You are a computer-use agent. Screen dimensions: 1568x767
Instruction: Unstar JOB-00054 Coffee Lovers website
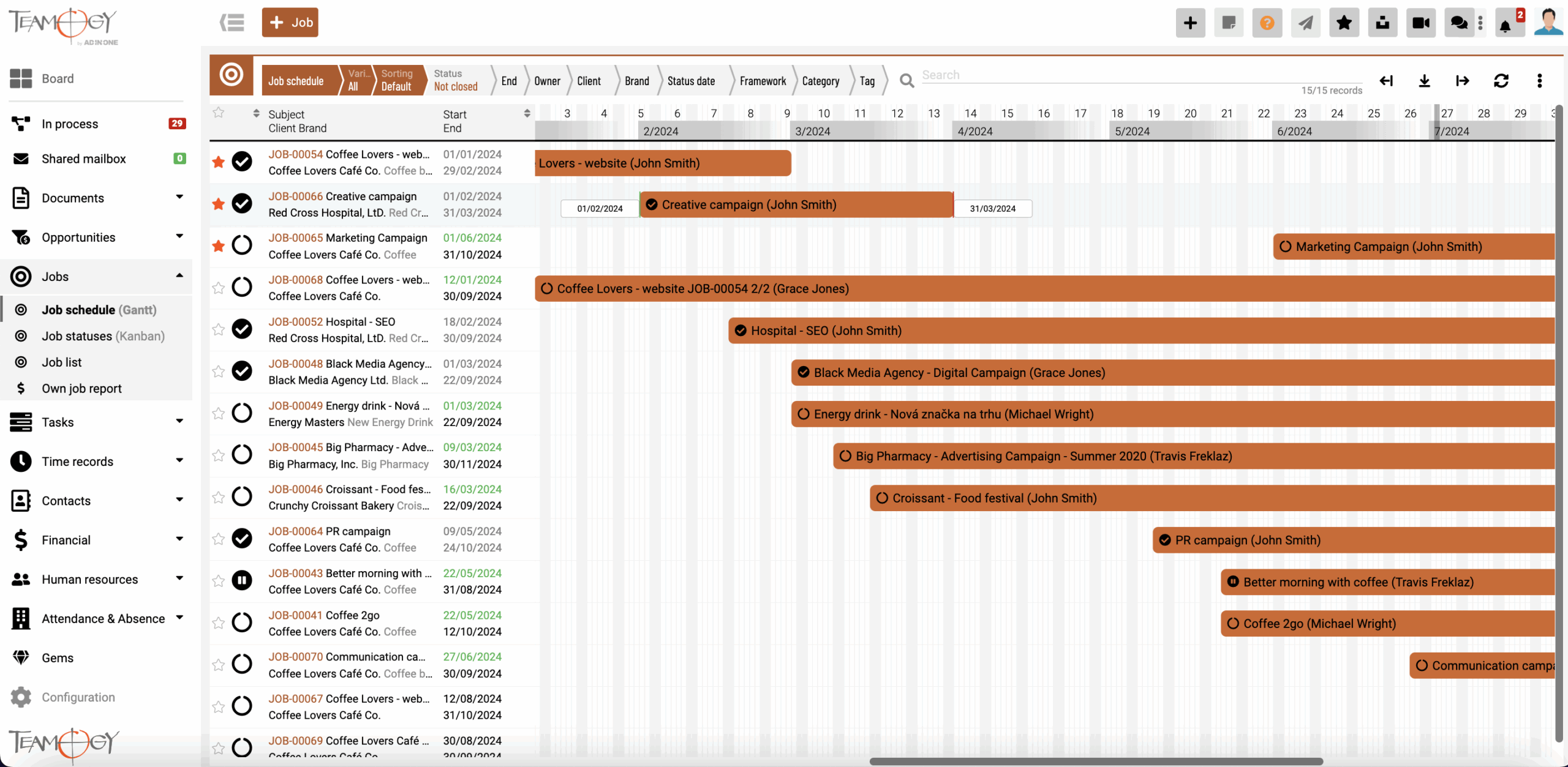point(218,162)
